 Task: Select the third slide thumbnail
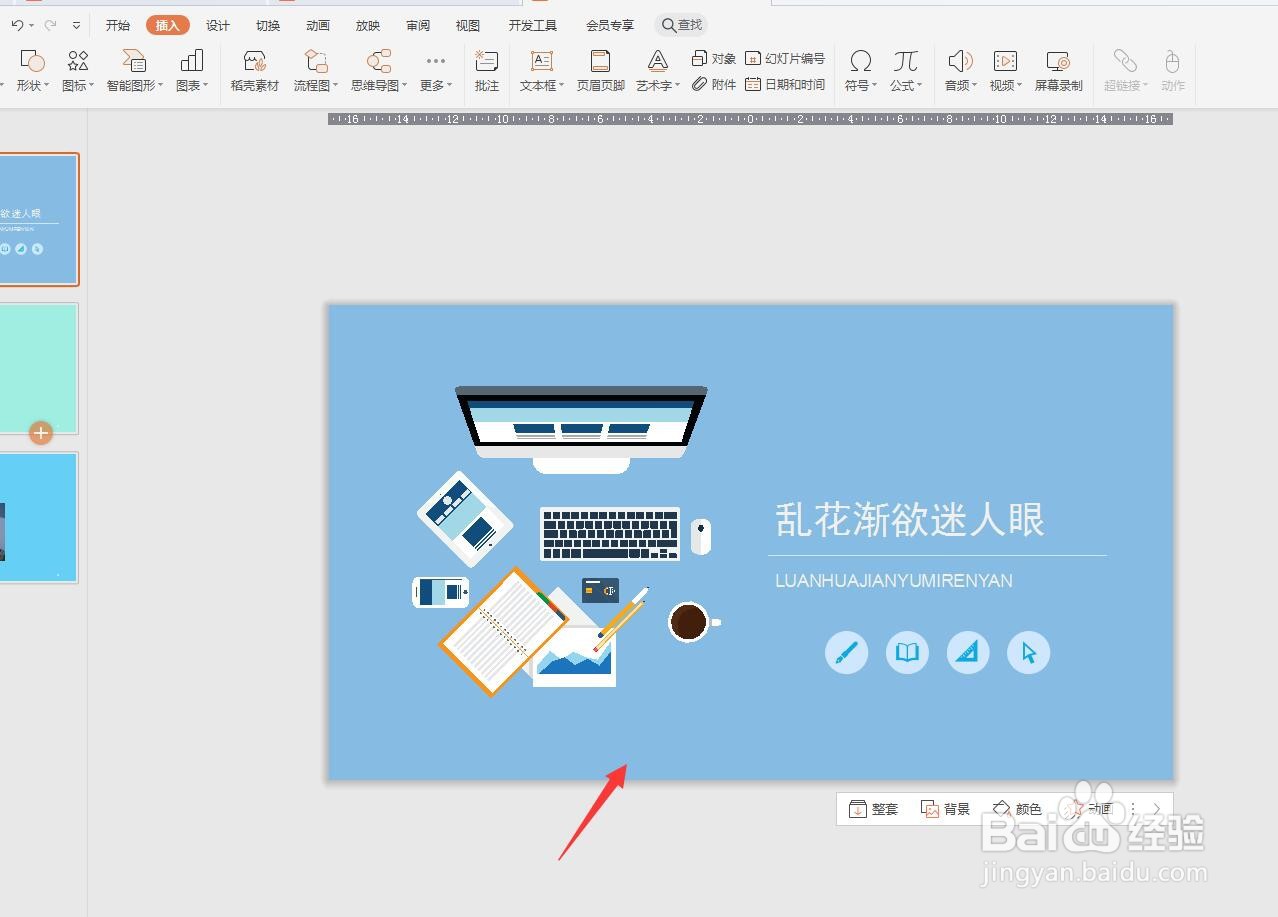(39, 518)
